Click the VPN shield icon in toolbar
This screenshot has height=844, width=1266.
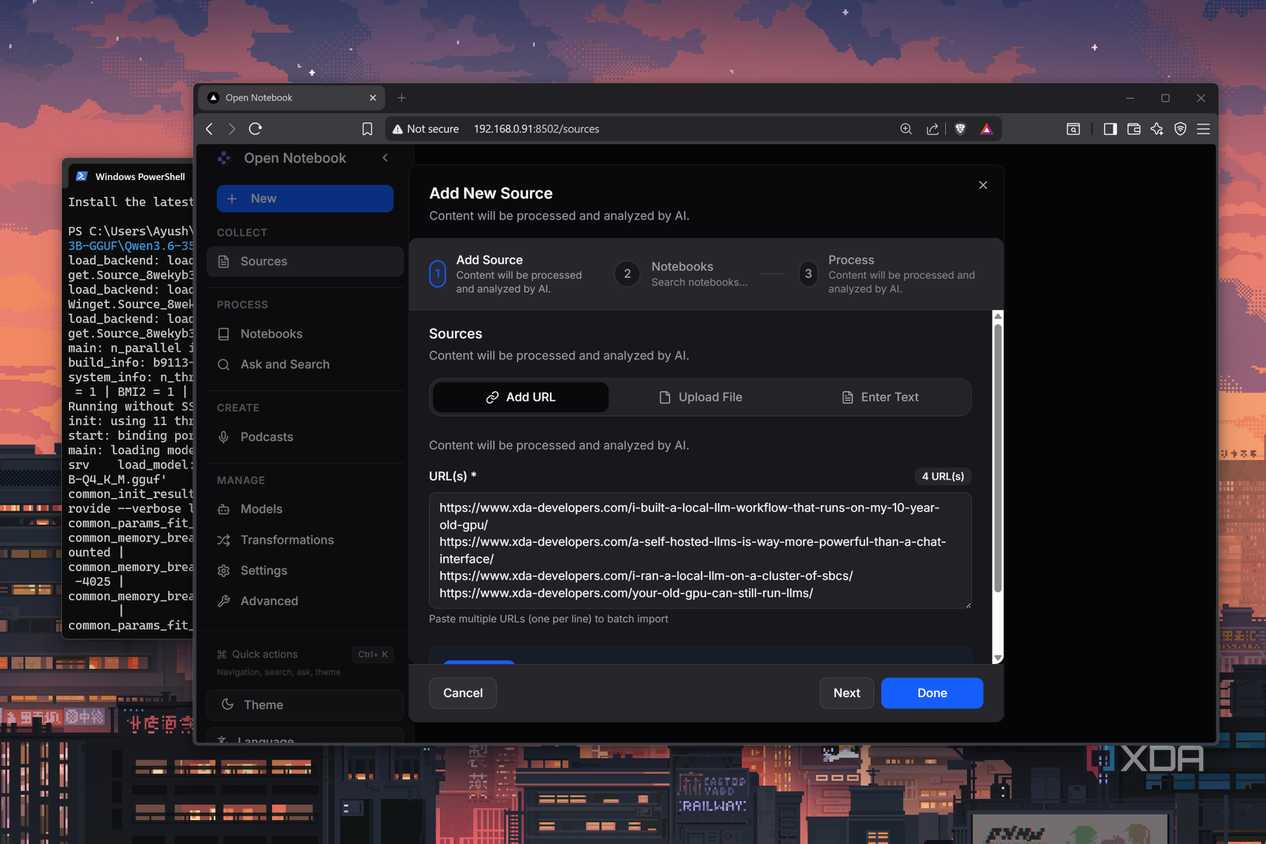[x=1180, y=129]
